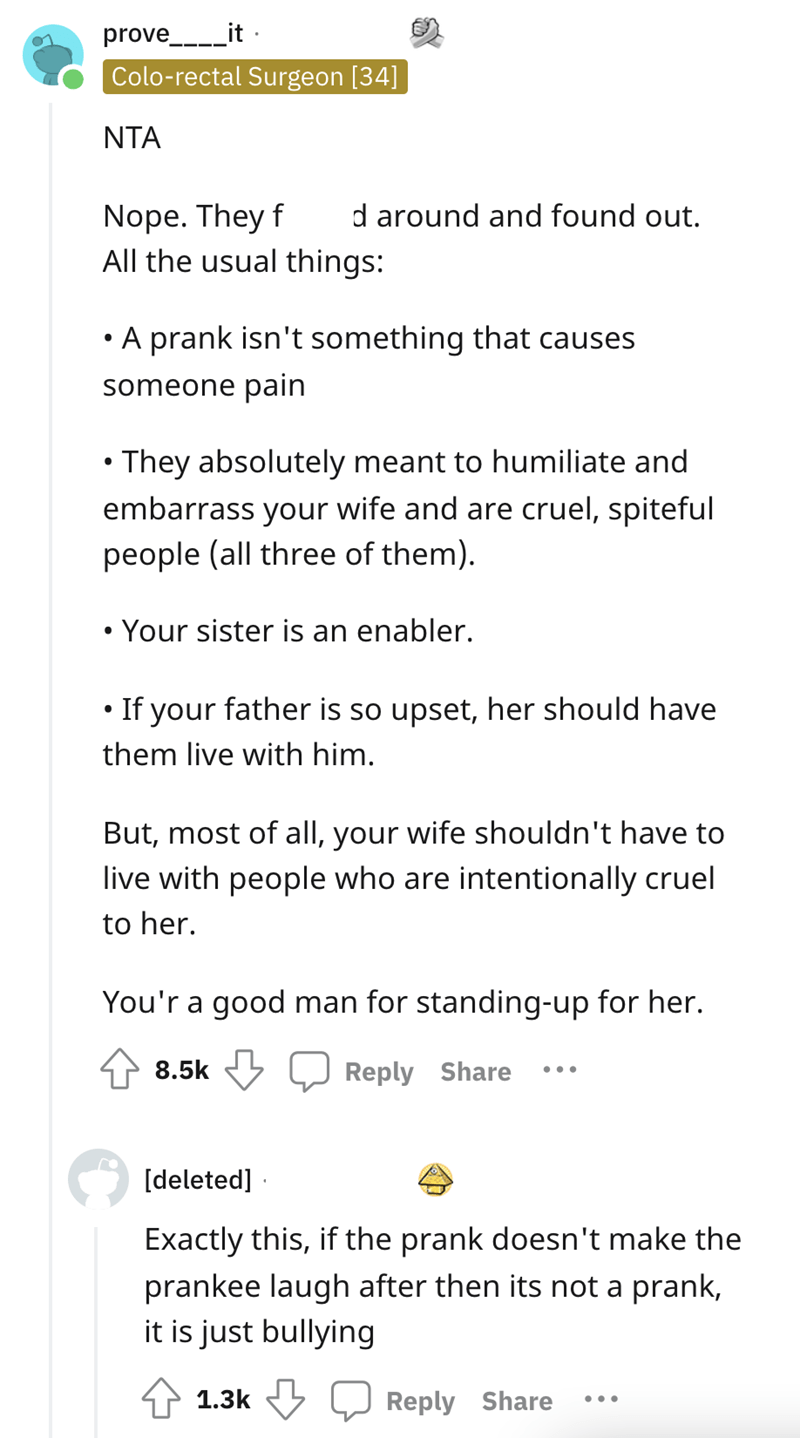800x1438 pixels.
Task: Click Reply under the top comment
Action: [379, 1071]
